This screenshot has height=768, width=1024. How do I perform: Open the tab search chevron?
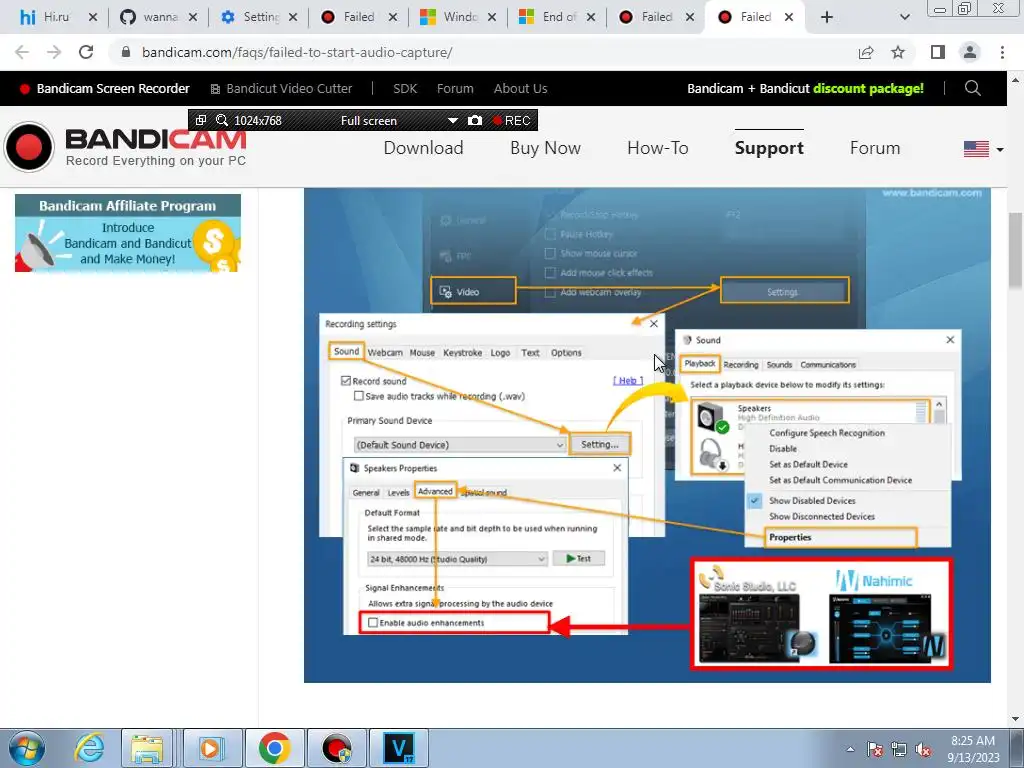[904, 18]
